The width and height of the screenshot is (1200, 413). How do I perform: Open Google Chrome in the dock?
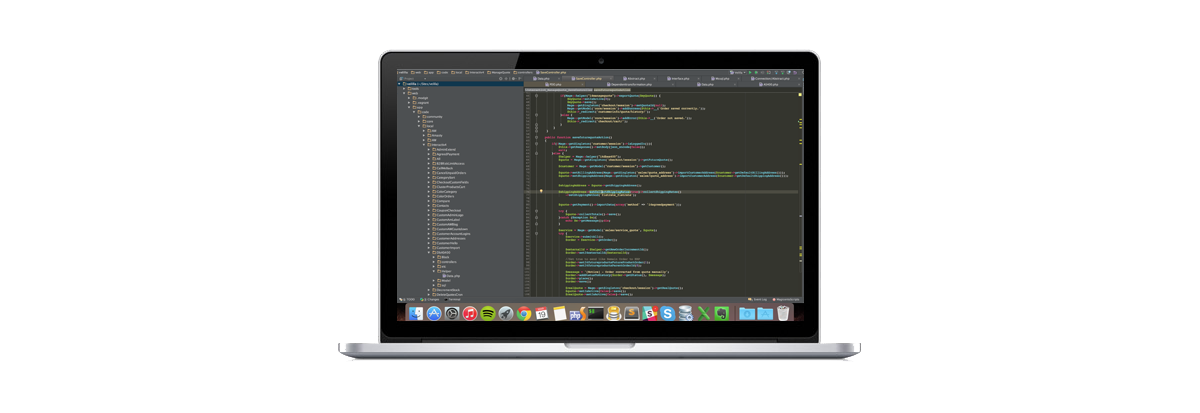(x=523, y=313)
